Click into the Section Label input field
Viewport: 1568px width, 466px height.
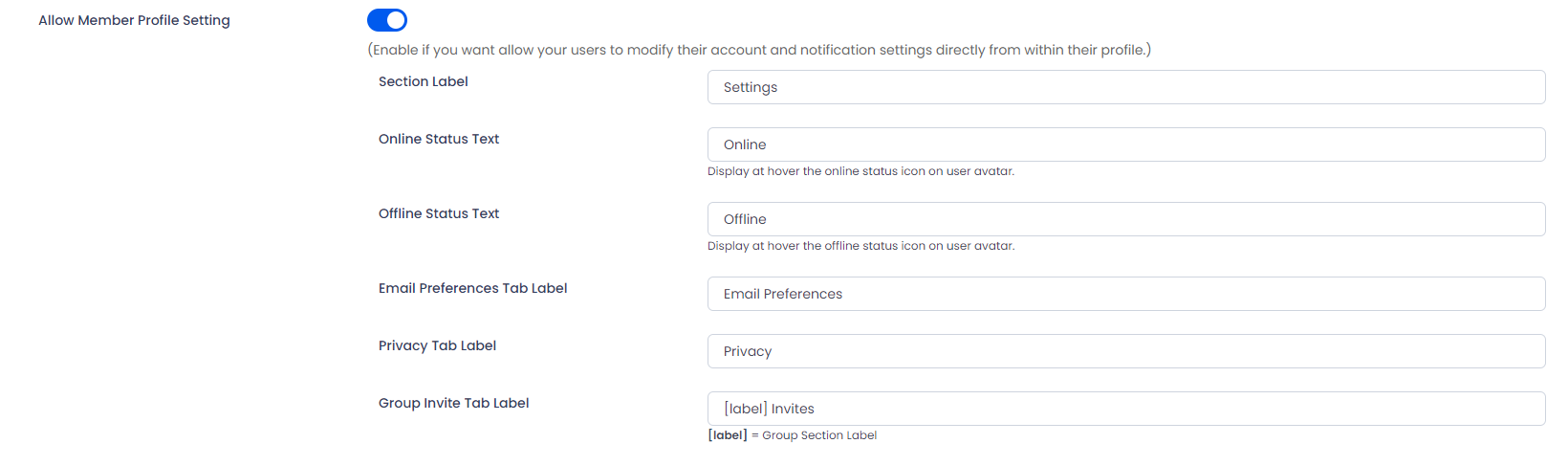click(1126, 87)
